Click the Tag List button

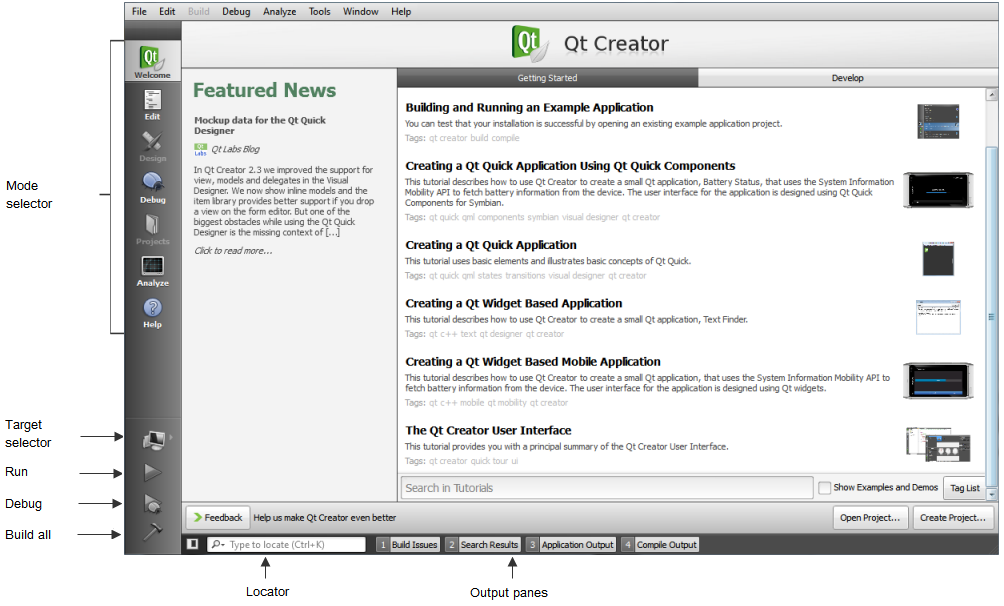(x=964, y=488)
